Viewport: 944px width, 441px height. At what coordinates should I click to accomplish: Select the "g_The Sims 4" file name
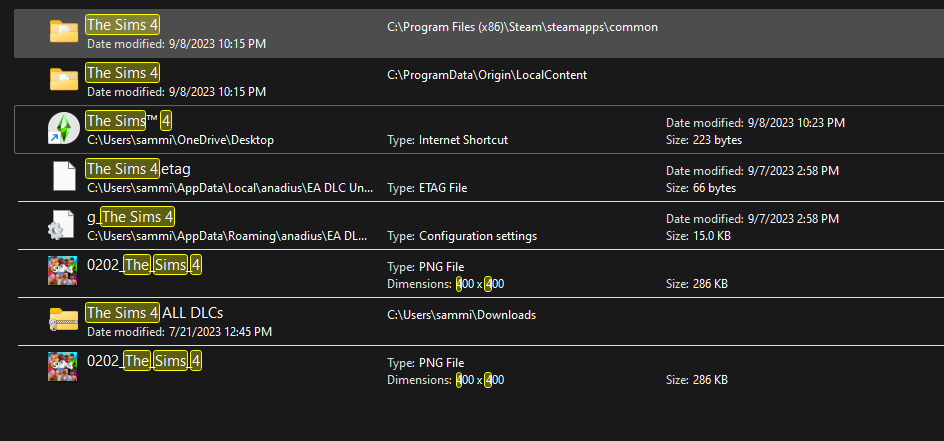tap(131, 217)
